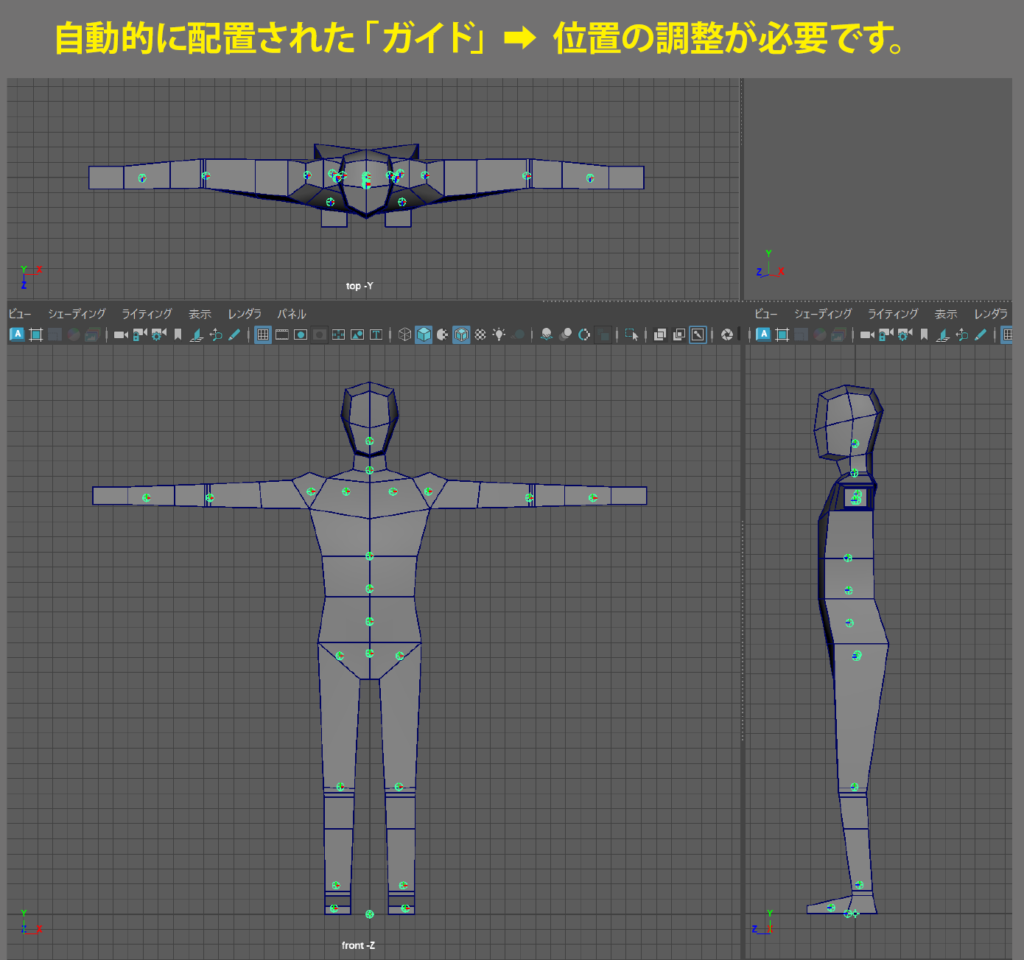Click Isolate Select icon in front view toolbar
This screenshot has height=960, width=1024.
(x=634, y=334)
